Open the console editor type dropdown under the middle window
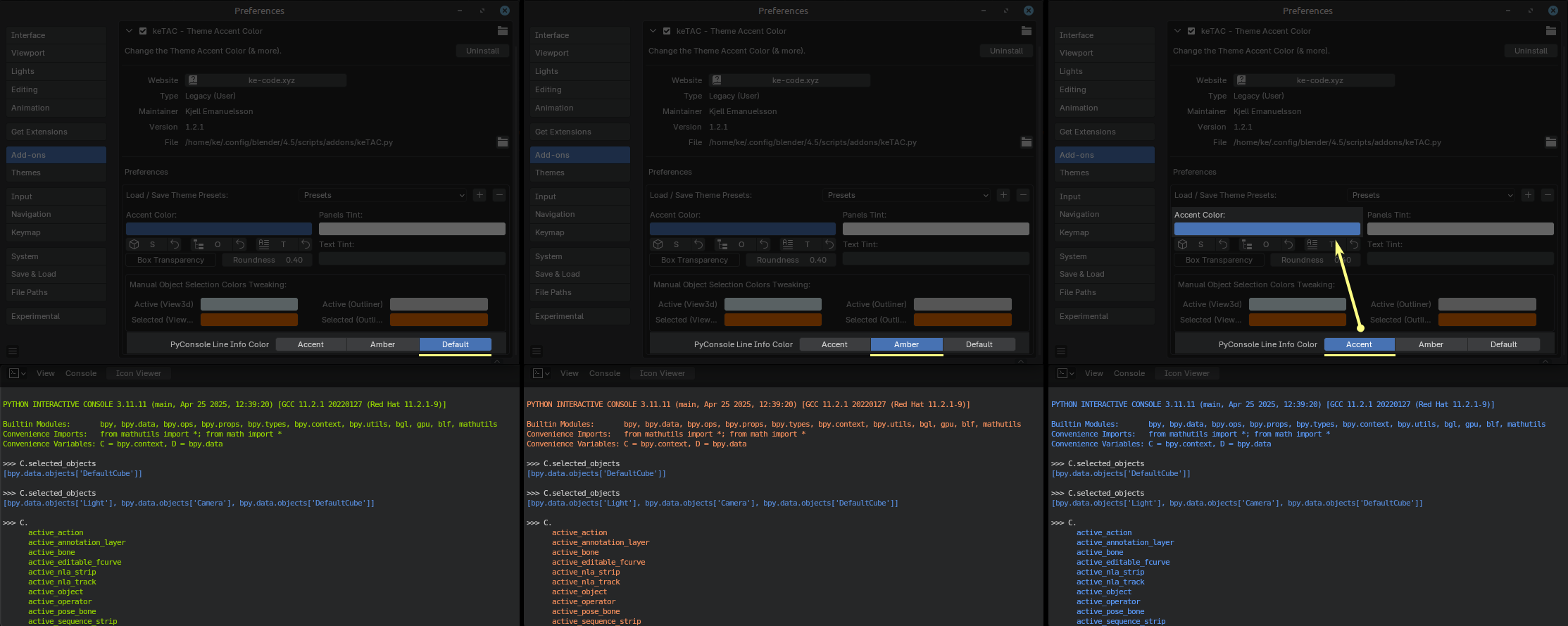Image resolution: width=1568 pixels, height=626 pixels. pos(541,373)
